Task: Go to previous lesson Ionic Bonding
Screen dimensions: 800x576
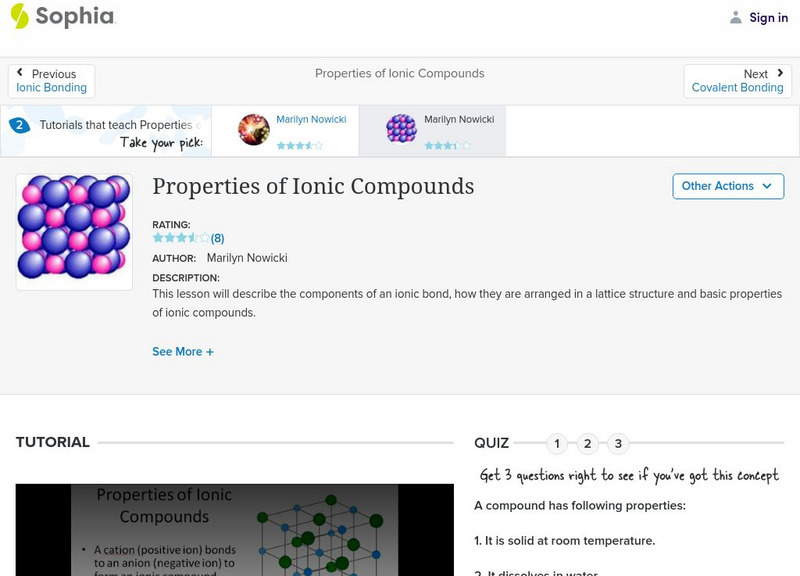Action: click(52, 88)
